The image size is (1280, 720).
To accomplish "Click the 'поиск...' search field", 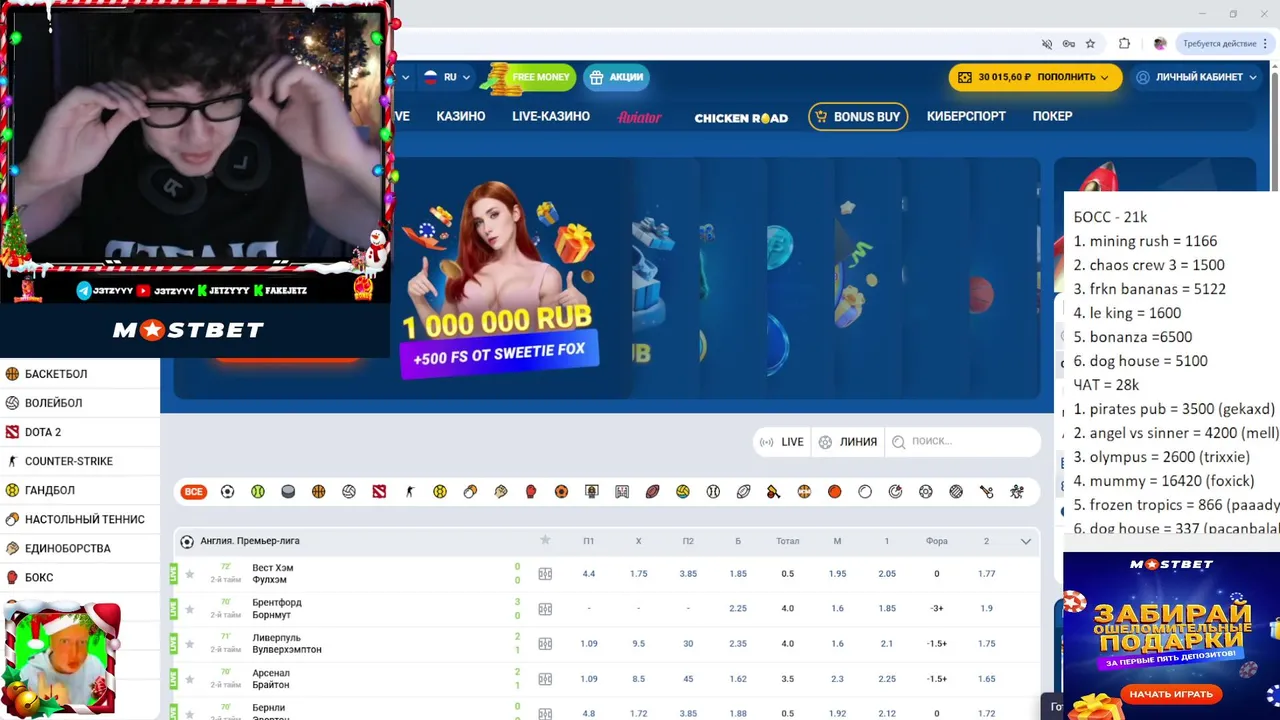I will point(963,441).
